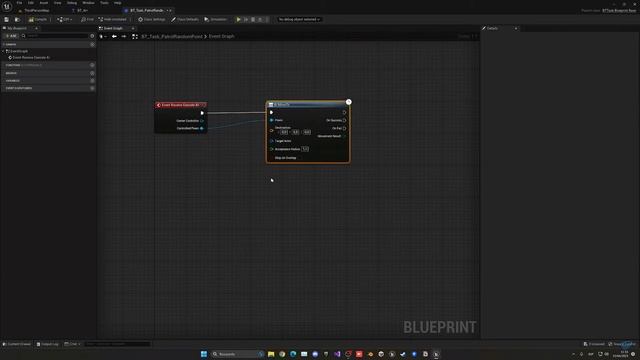
Task: Open the Help menu
Action: pyautogui.click(x=118, y=3)
